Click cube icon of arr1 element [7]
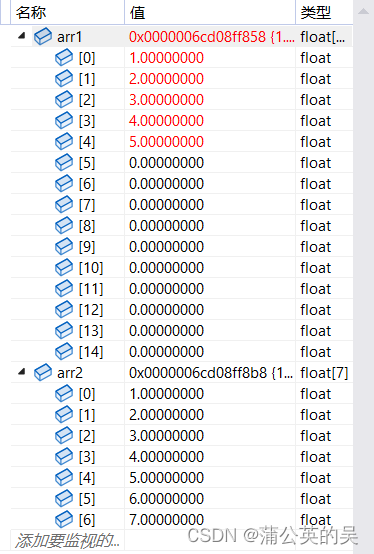Screen dimensions: 374x554 pyautogui.click(x=64, y=205)
